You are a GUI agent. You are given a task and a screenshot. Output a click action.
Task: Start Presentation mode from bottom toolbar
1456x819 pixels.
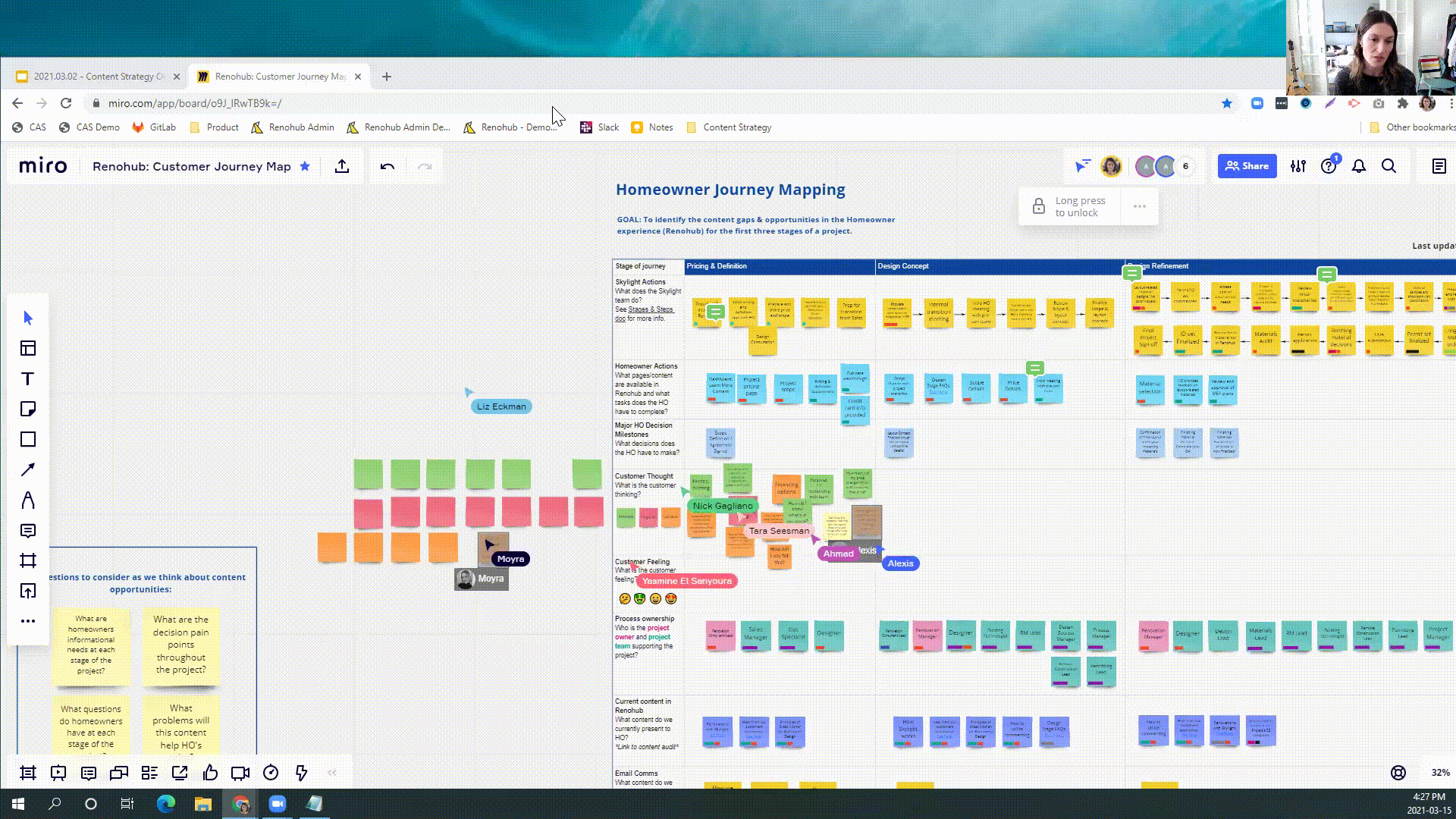[58, 773]
